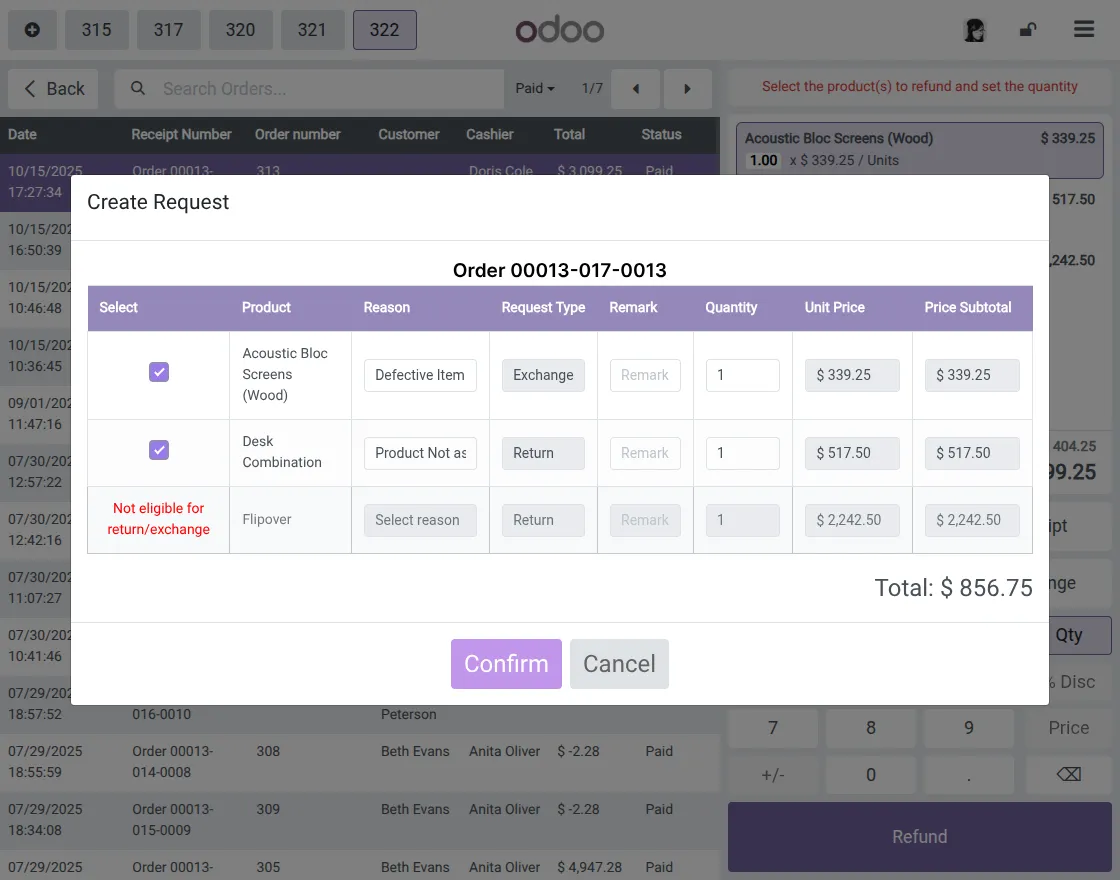Open Desk Combination Return type dropdown

tap(543, 453)
